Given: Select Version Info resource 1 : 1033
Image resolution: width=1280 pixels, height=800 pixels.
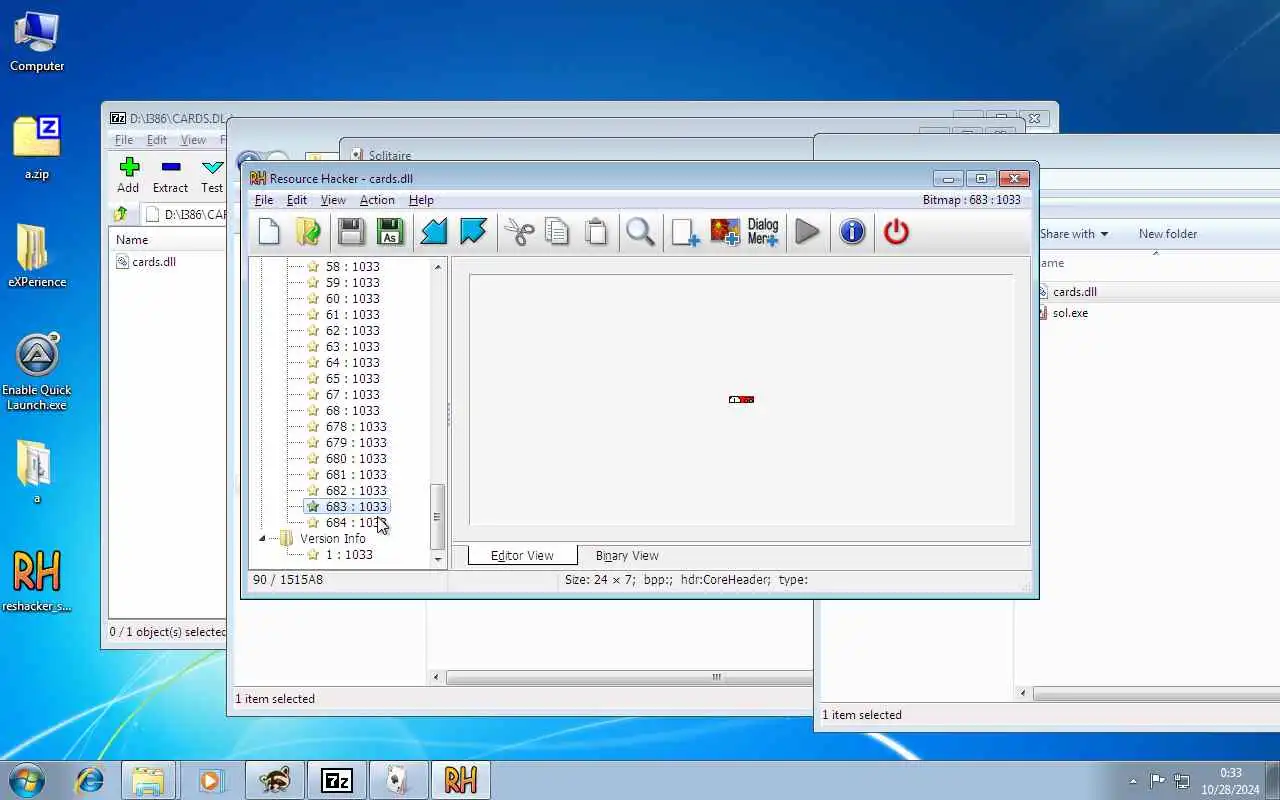Looking at the screenshot, I should click(x=349, y=555).
